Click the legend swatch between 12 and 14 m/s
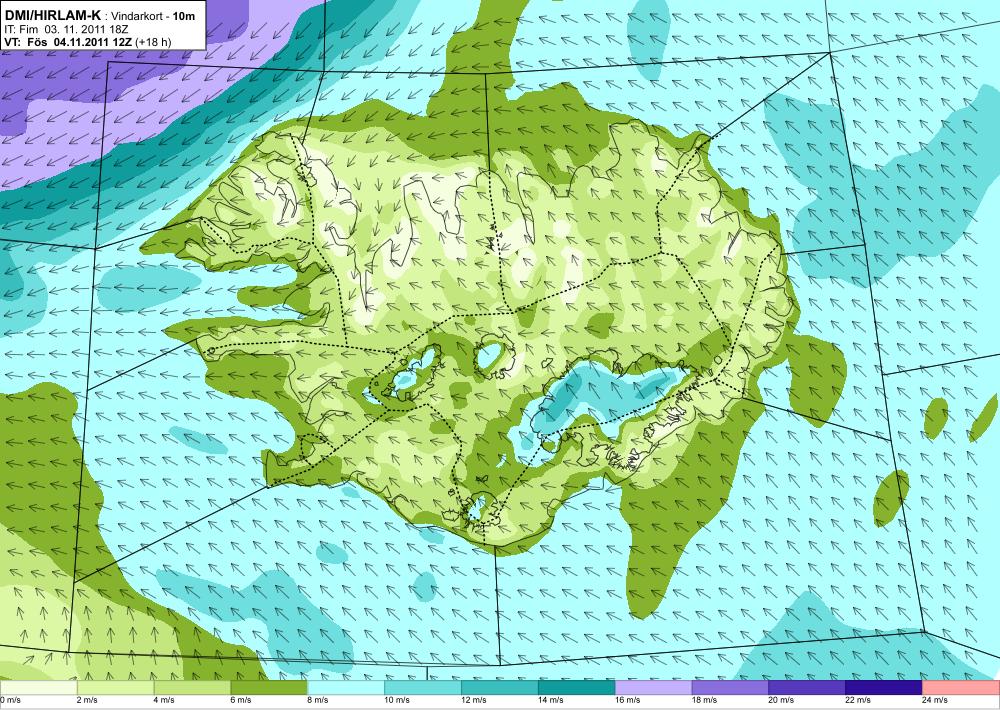 pos(499,688)
